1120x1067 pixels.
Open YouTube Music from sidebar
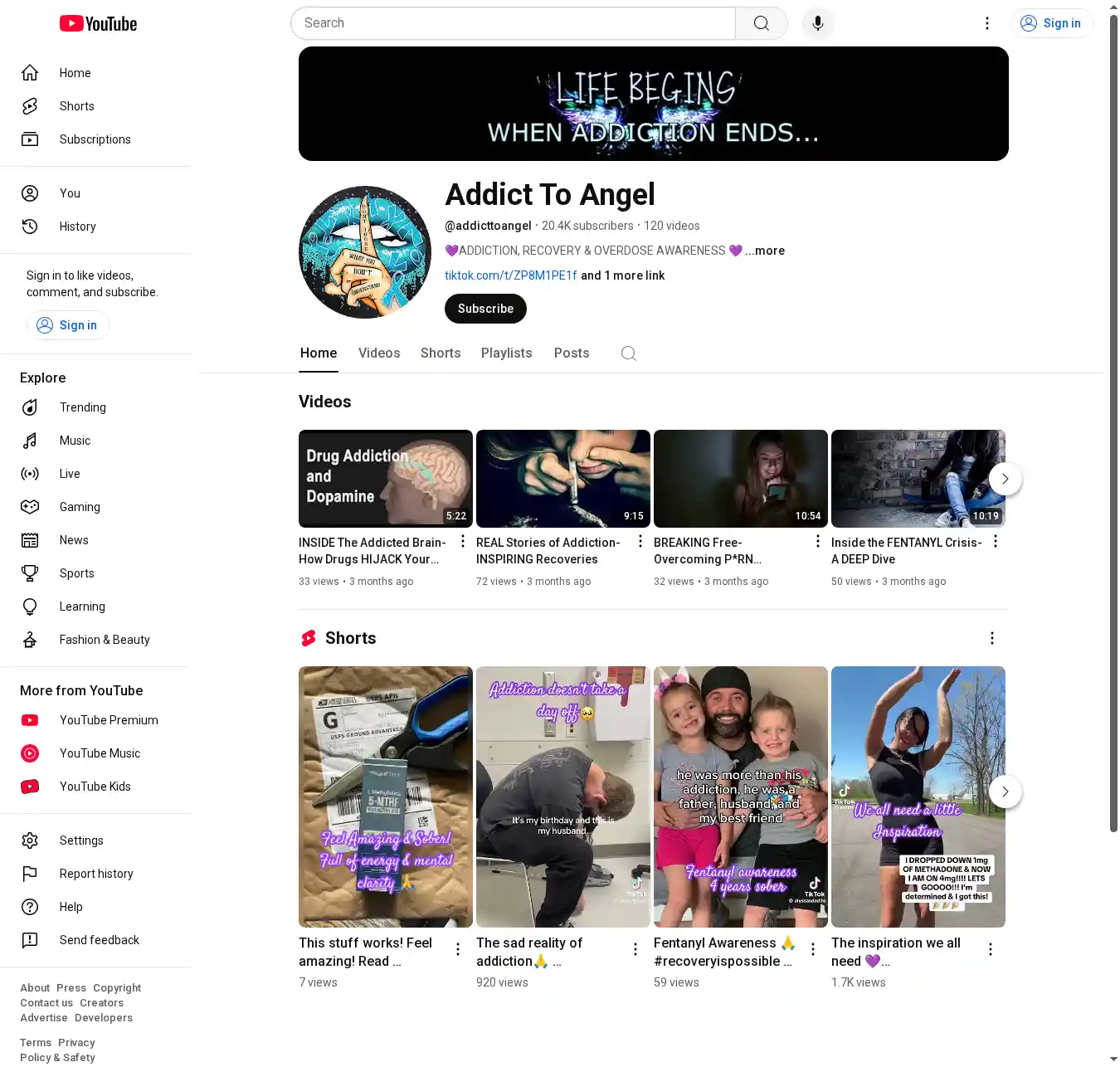point(100,753)
